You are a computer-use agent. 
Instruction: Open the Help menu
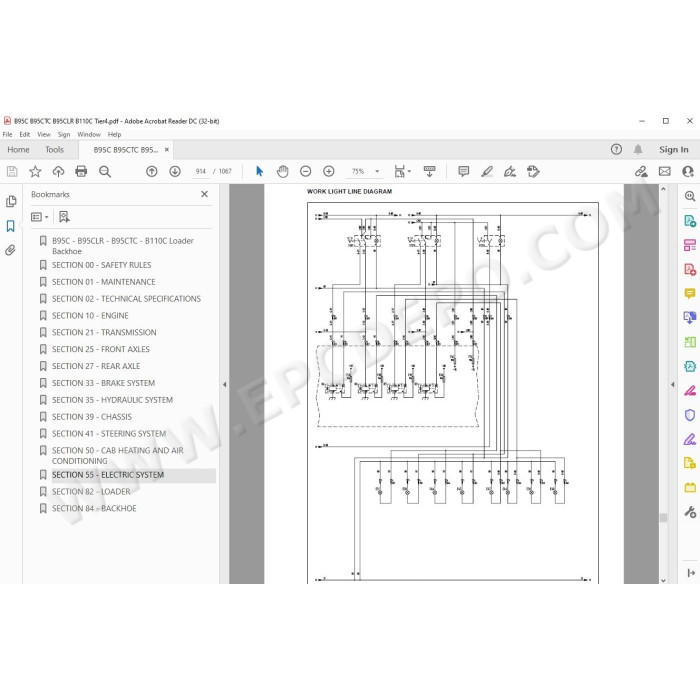114,134
